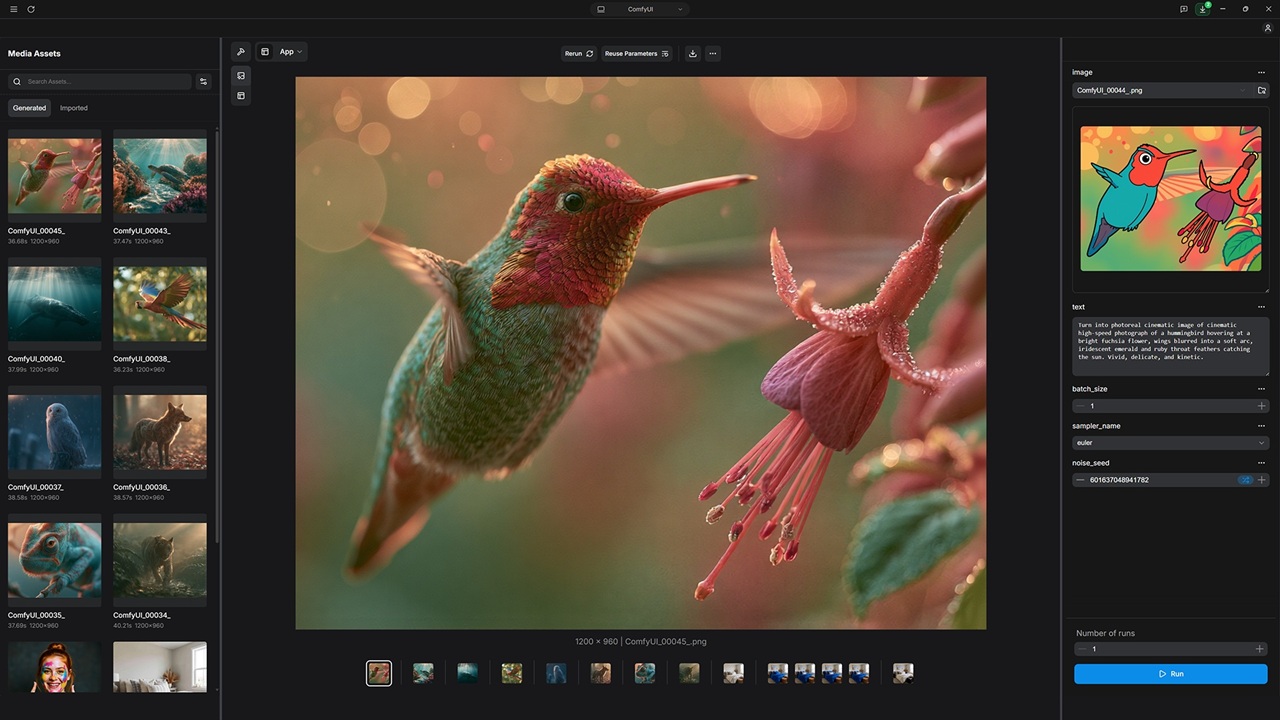Select the ComfyUI_00037_ owl thumbnail
Screen dimensions: 1280x720
tap(54, 432)
